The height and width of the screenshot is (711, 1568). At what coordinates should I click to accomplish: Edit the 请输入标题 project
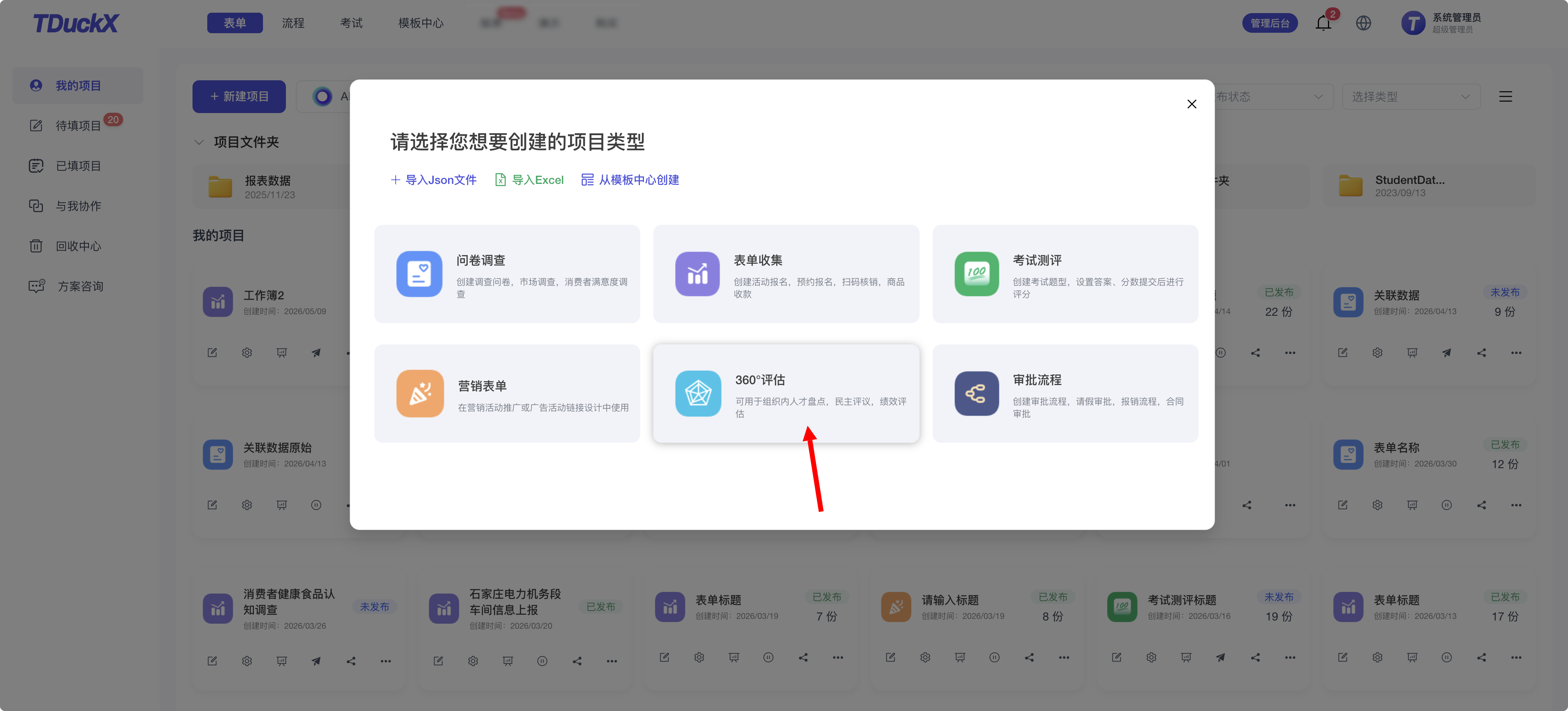pyautogui.click(x=890, y=657)
